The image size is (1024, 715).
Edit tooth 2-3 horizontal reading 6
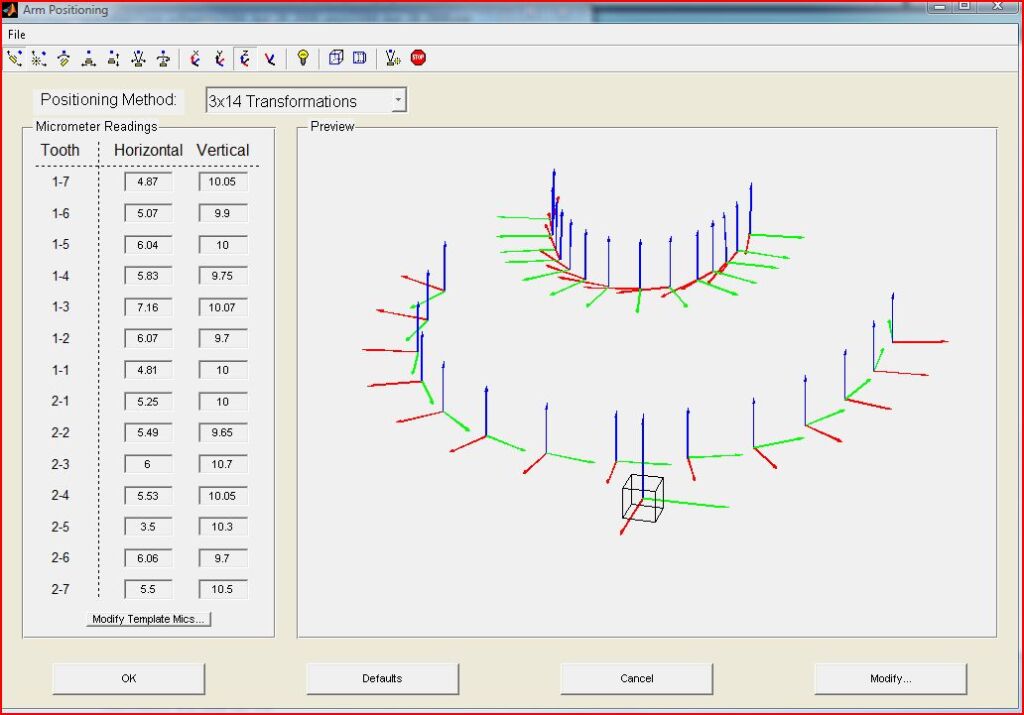click(x=148, y=464)
